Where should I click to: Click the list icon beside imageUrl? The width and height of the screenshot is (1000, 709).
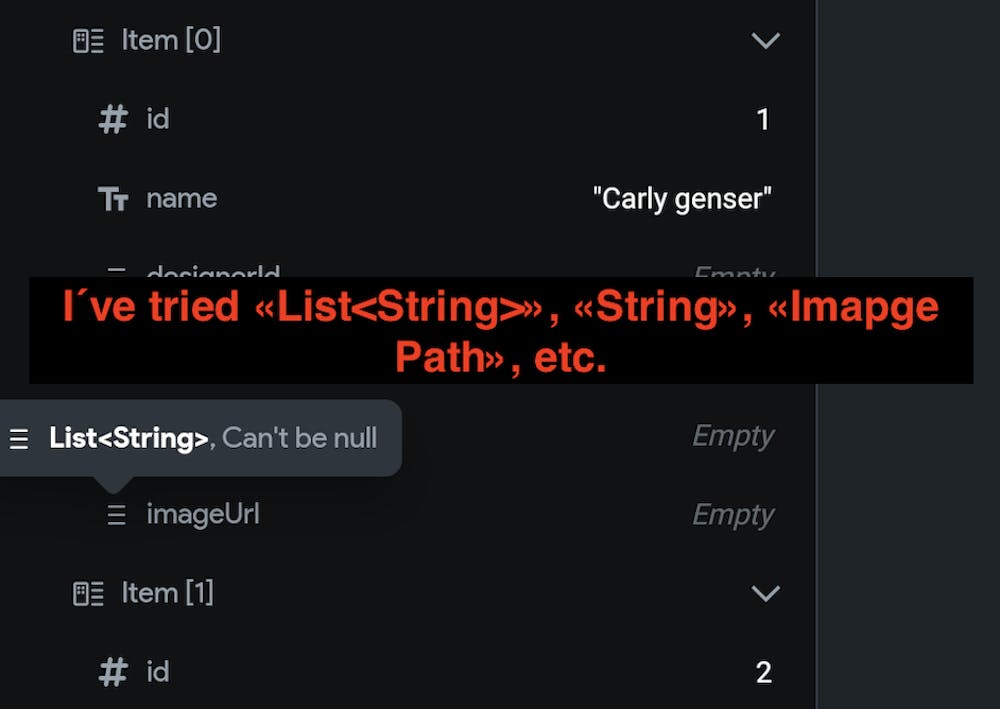117,515
